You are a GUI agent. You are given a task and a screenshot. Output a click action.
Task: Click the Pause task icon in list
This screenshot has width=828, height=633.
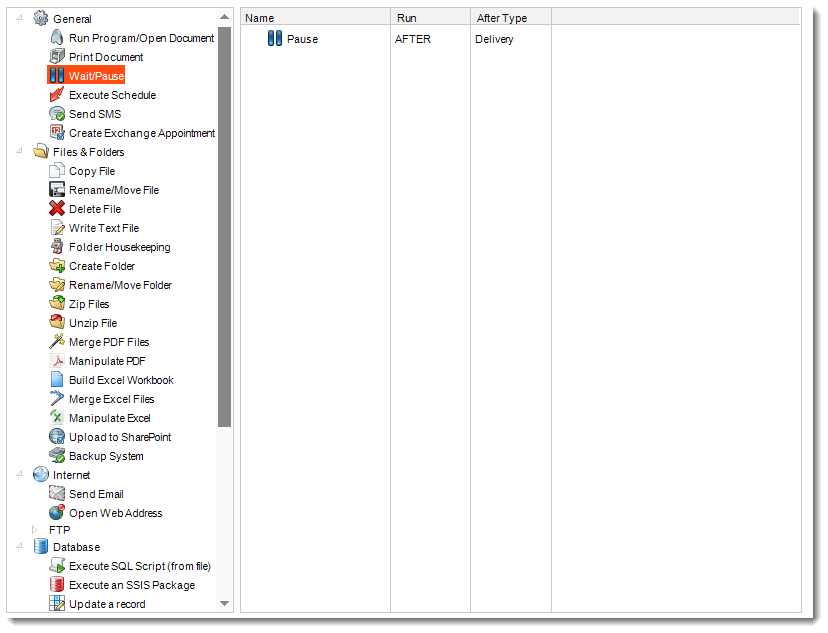274,39
